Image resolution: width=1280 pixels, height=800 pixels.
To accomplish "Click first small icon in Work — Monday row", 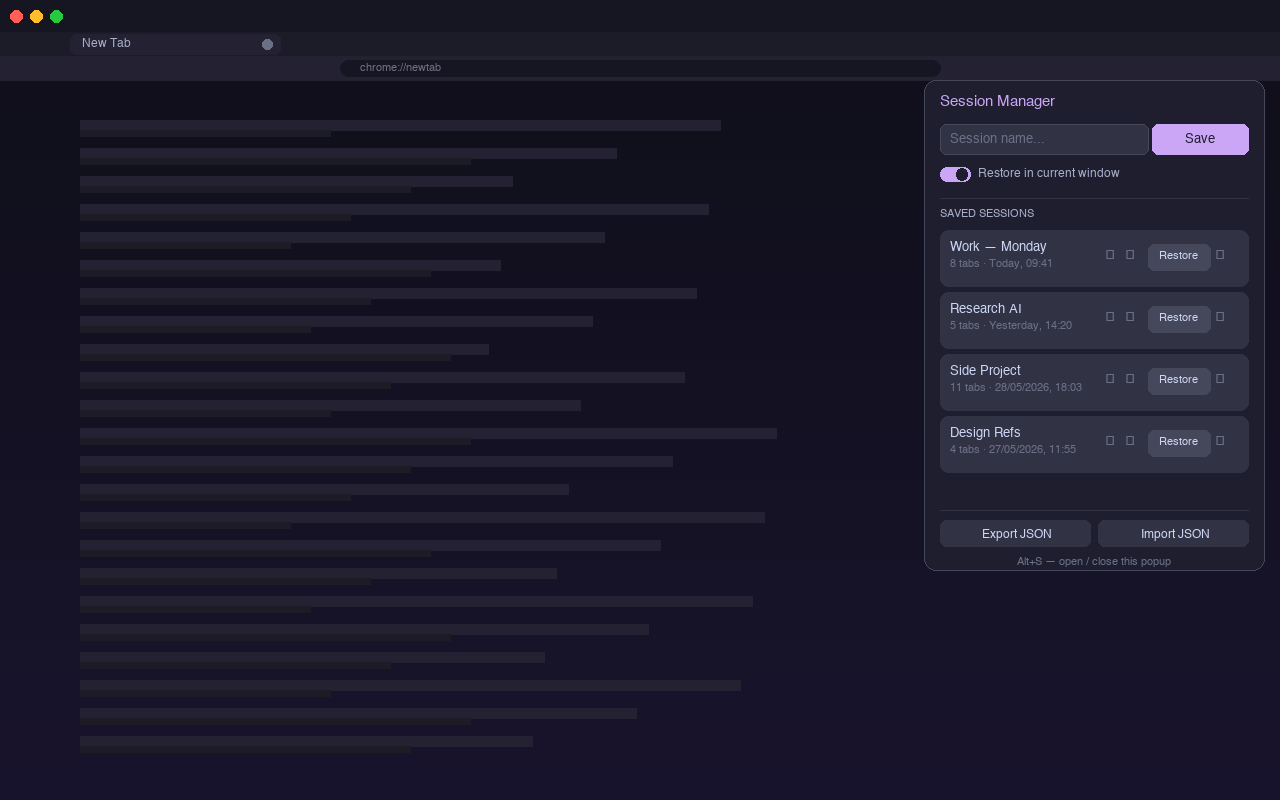I will coord(1110,255).
